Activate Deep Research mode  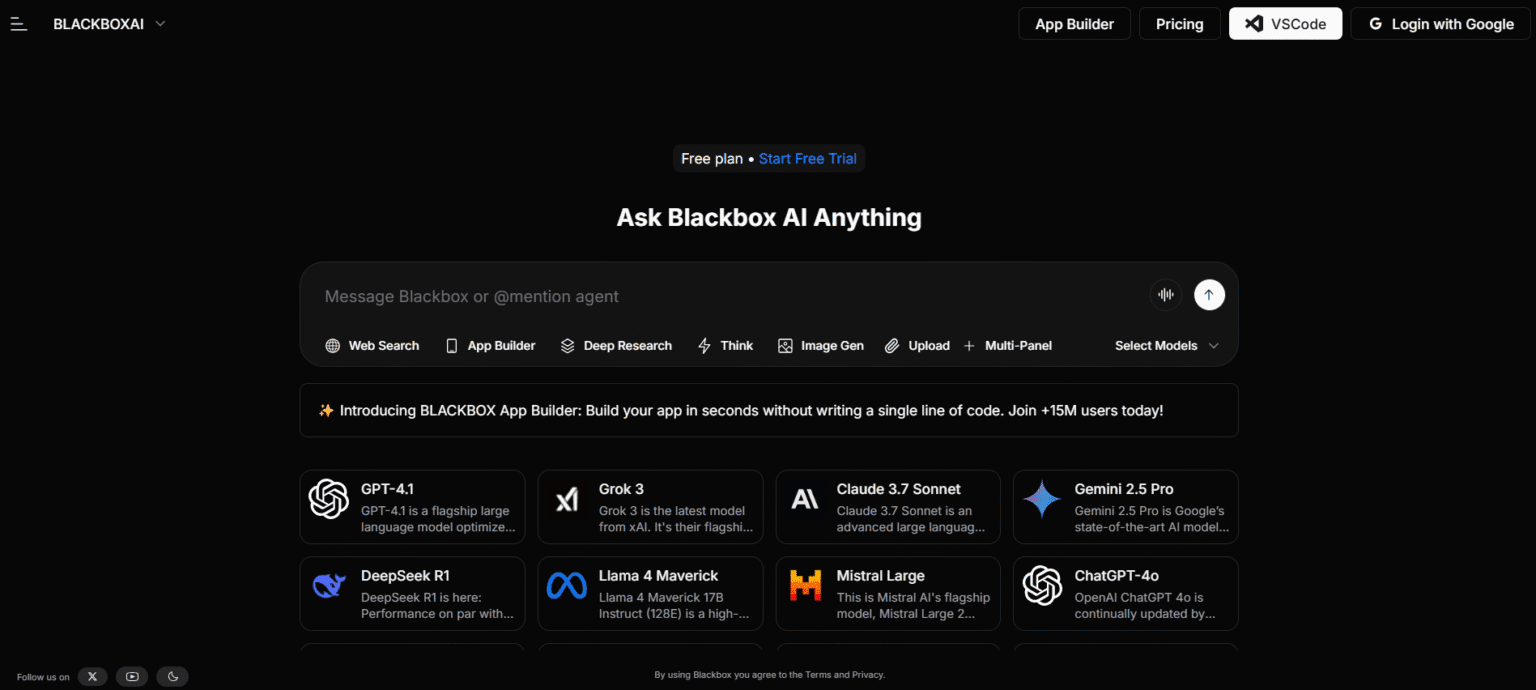(616, 345)
